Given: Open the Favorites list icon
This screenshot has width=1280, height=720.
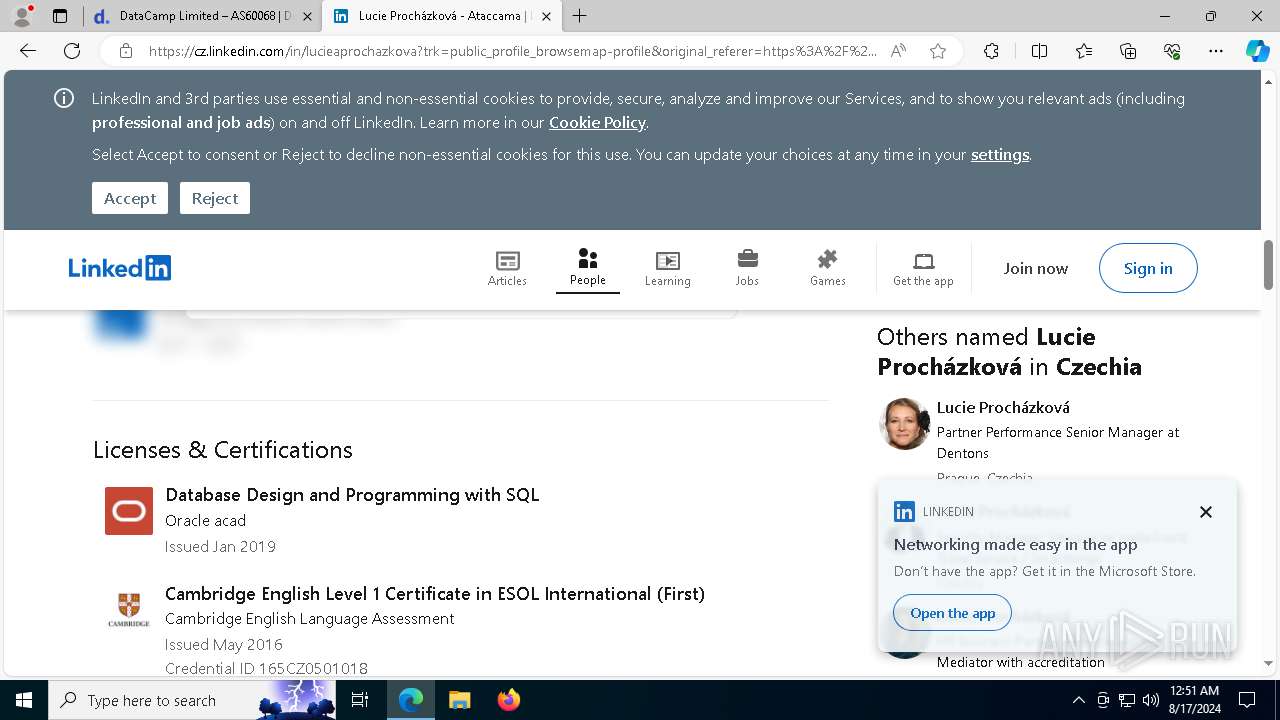Looking at the screenshot, I should 1084,51.
